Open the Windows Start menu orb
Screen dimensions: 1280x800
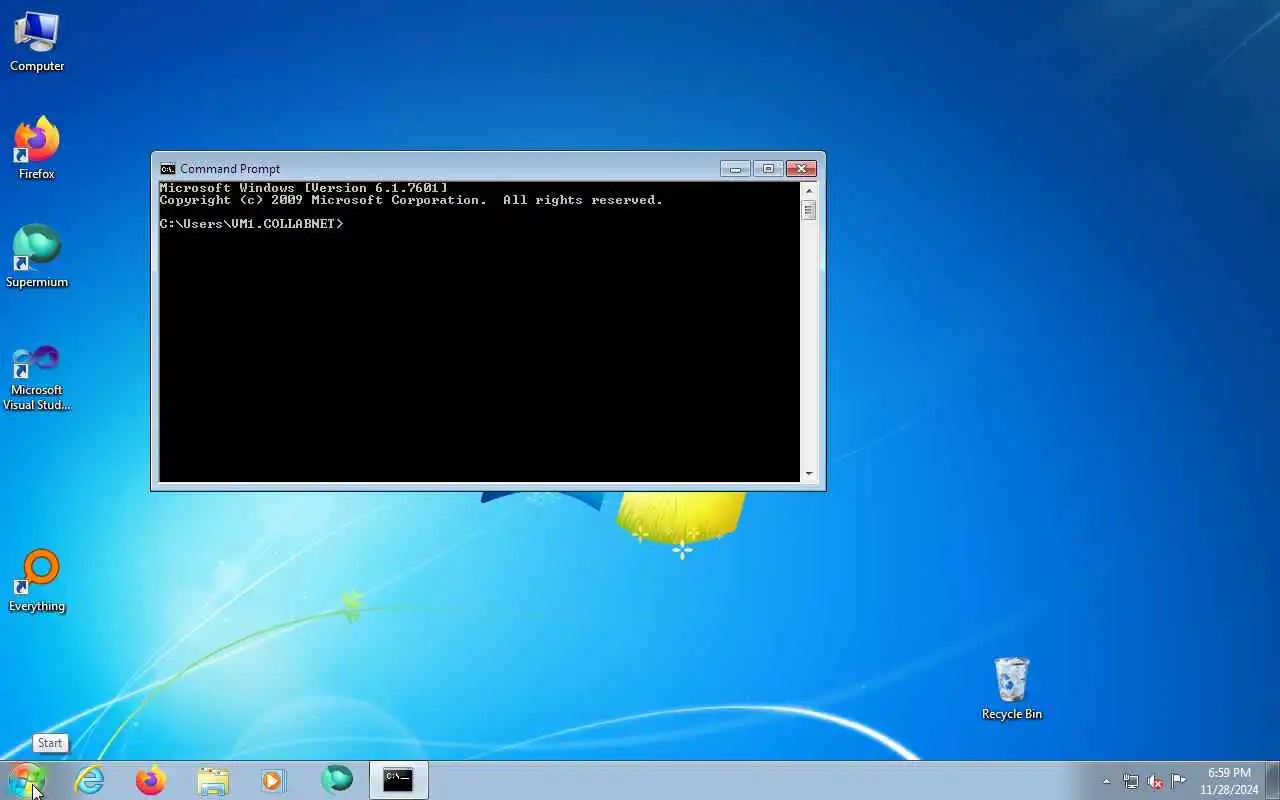click(26, 780)
